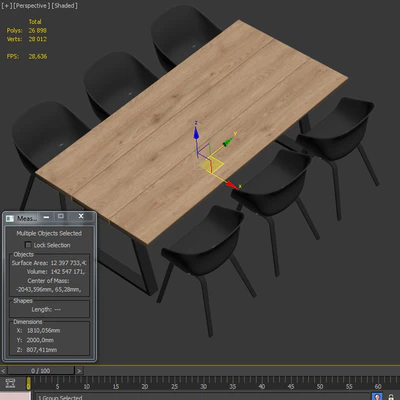400x400 pixels.
Task: Click the Measure dialog title icon
Action: [x=10, y=218]
